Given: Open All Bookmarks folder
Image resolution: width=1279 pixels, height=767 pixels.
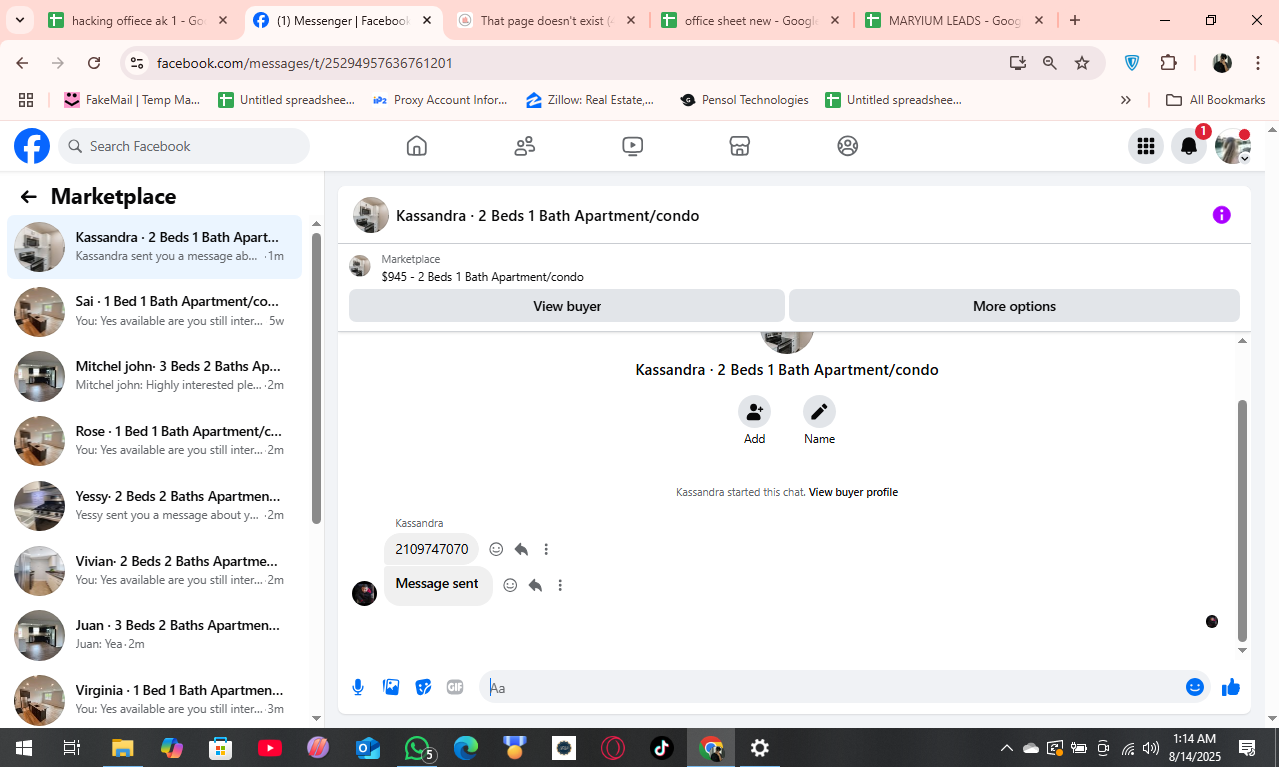Looking at the screenshot, I should (1216, 100).
